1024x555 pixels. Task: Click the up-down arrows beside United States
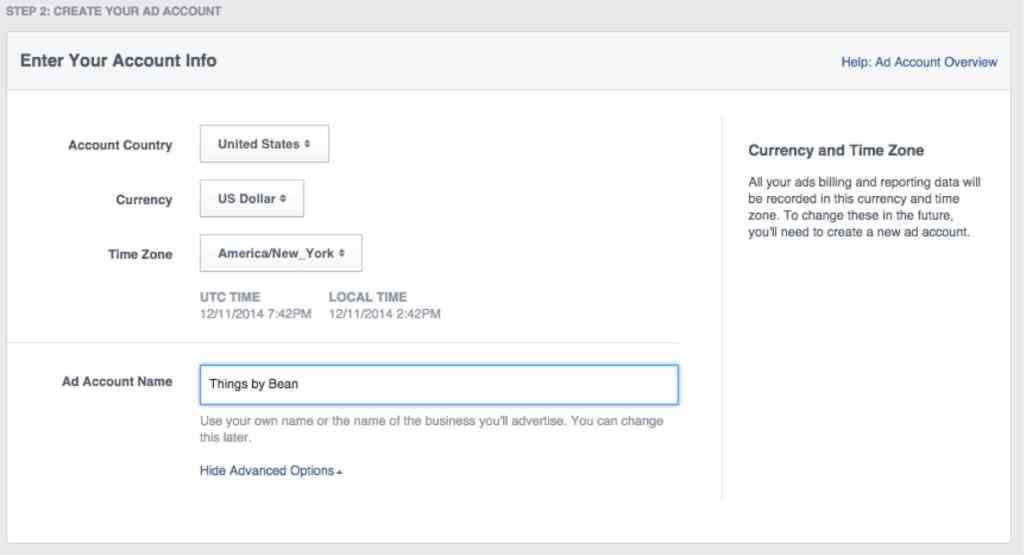308,144
